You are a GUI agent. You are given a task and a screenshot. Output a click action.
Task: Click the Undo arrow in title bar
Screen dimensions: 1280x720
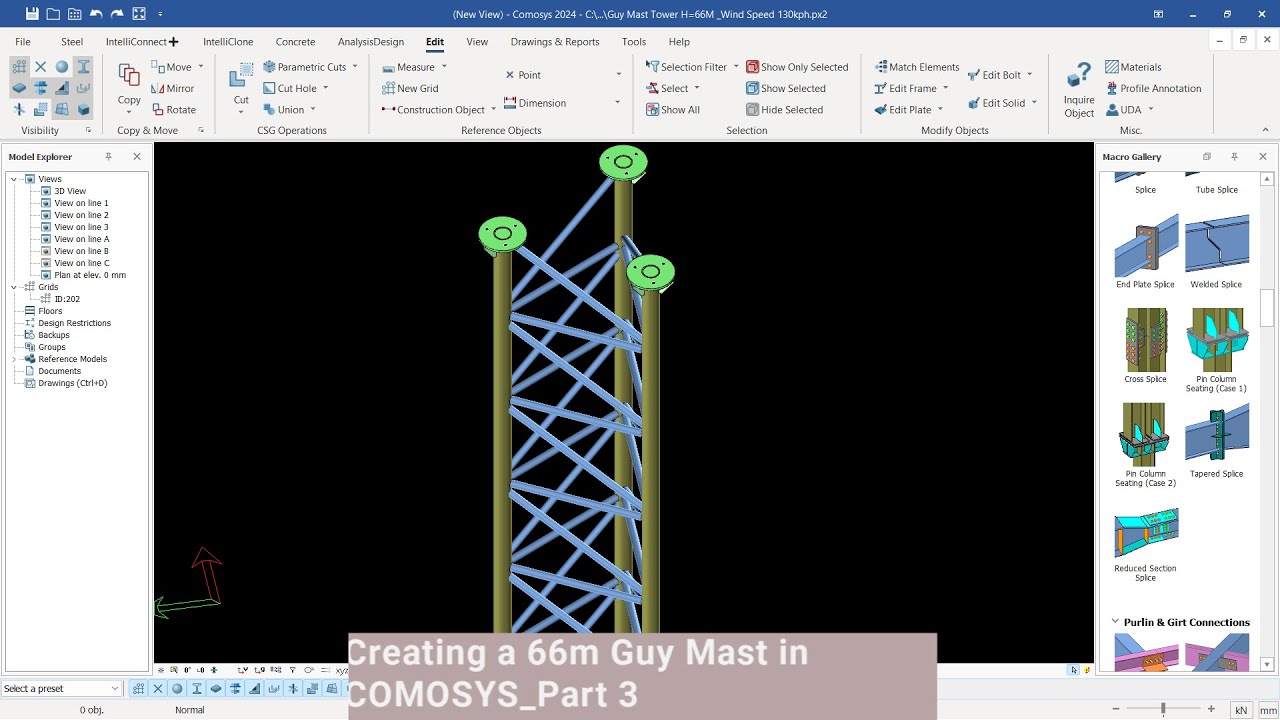coord(96,14)
